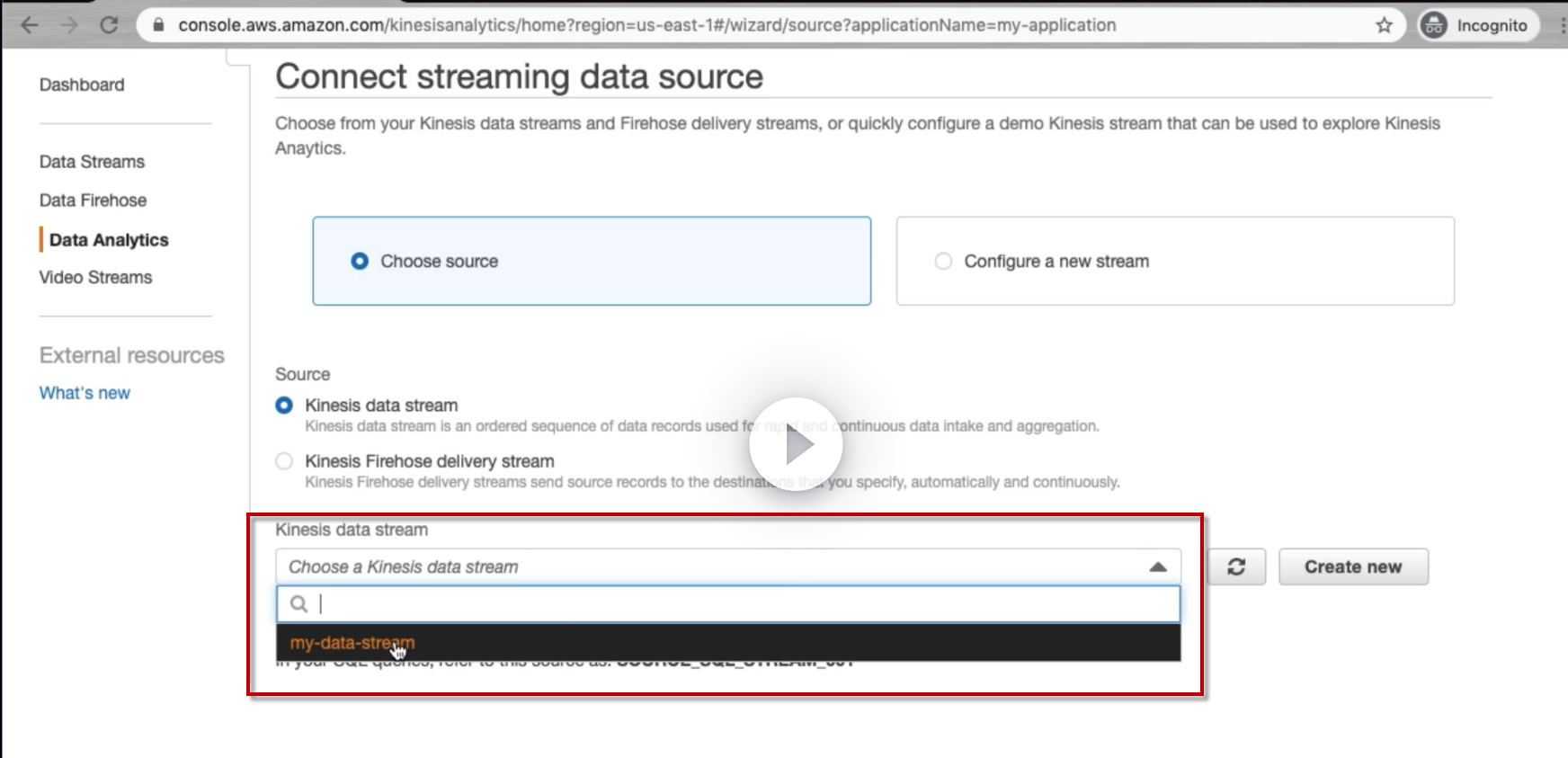Play the video using the center play button
The image size is (1568, 758).
(796, 444)
